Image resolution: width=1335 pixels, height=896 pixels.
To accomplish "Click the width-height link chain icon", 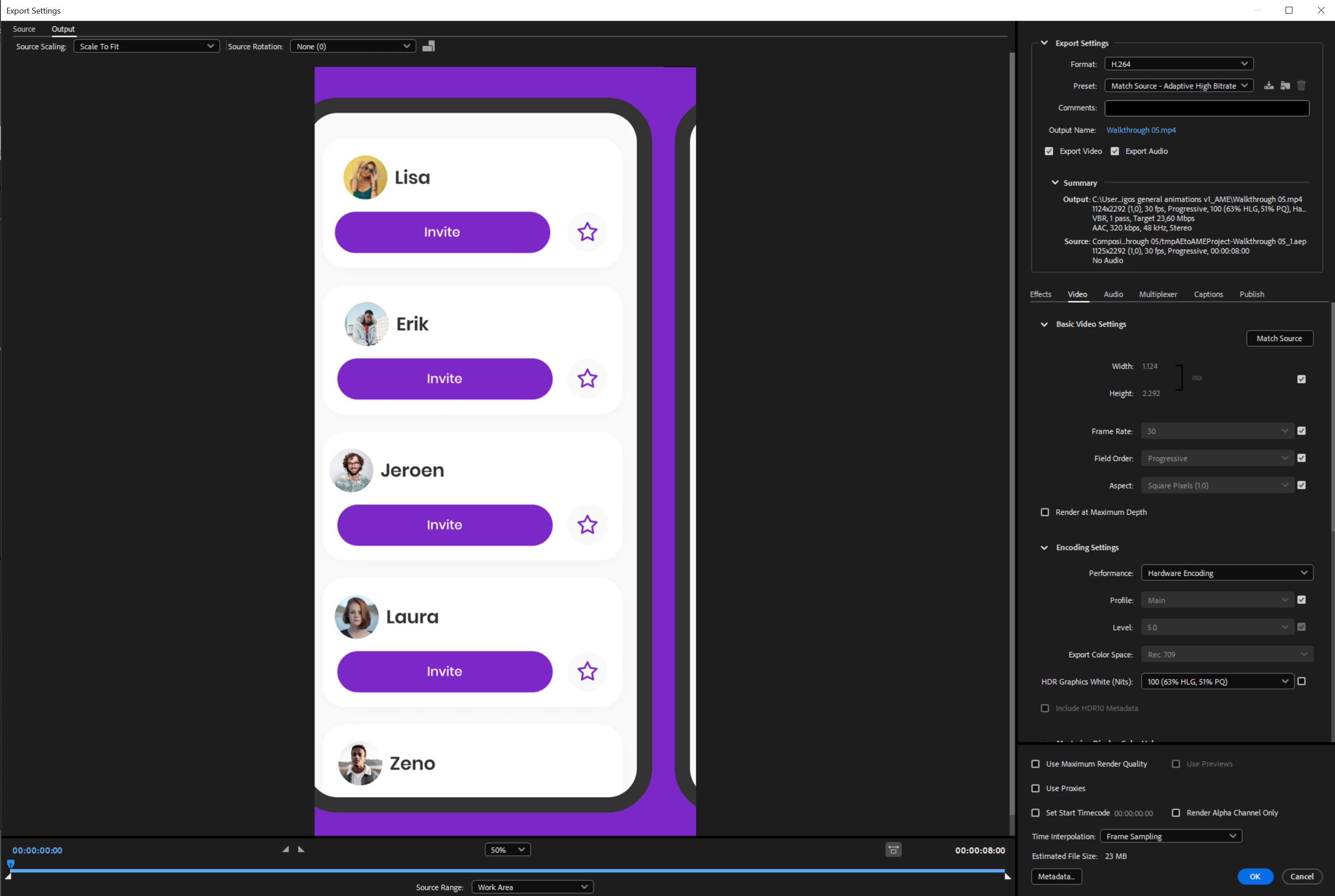I will tap(1197, 378).
